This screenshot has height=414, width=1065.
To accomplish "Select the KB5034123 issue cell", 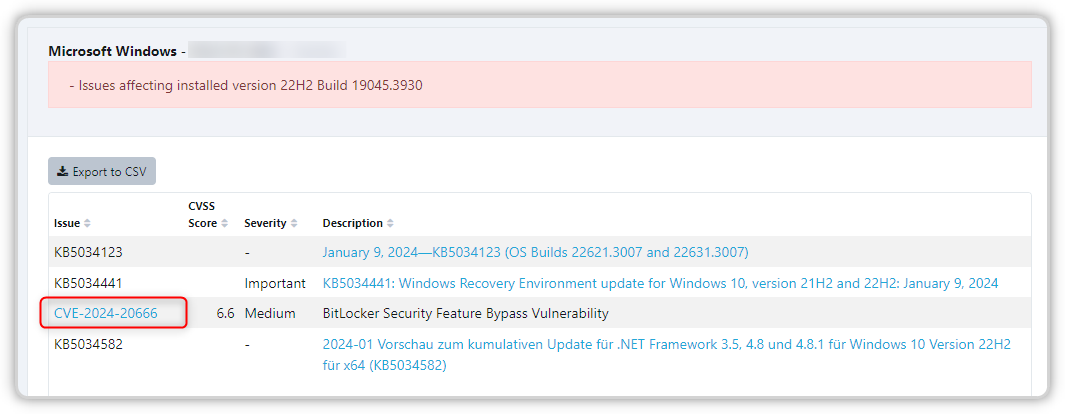I will click(88, 252).
